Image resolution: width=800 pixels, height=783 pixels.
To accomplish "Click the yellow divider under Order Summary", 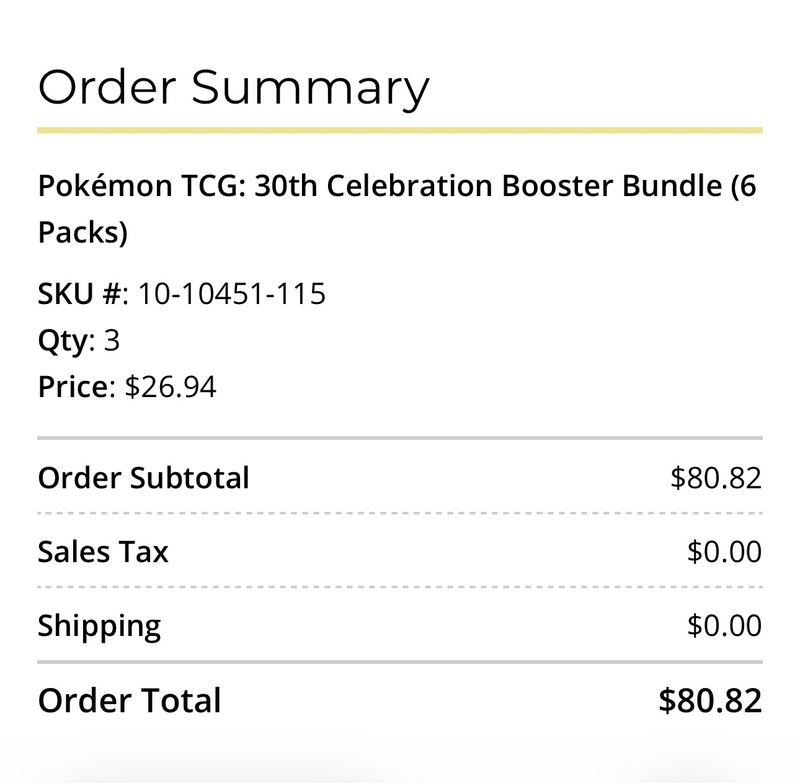I will point(400,131).
